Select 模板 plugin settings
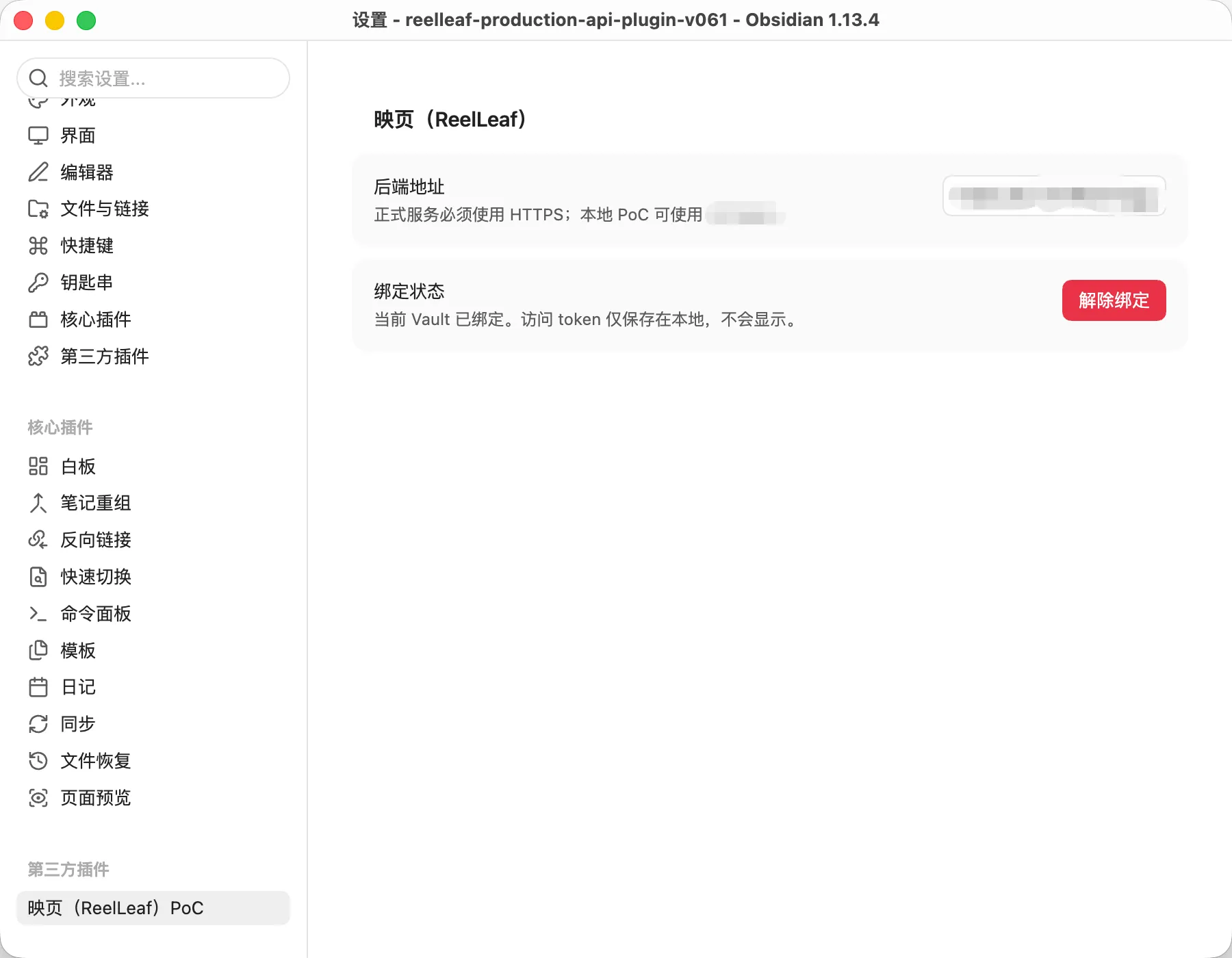 [x=153, y=650]
